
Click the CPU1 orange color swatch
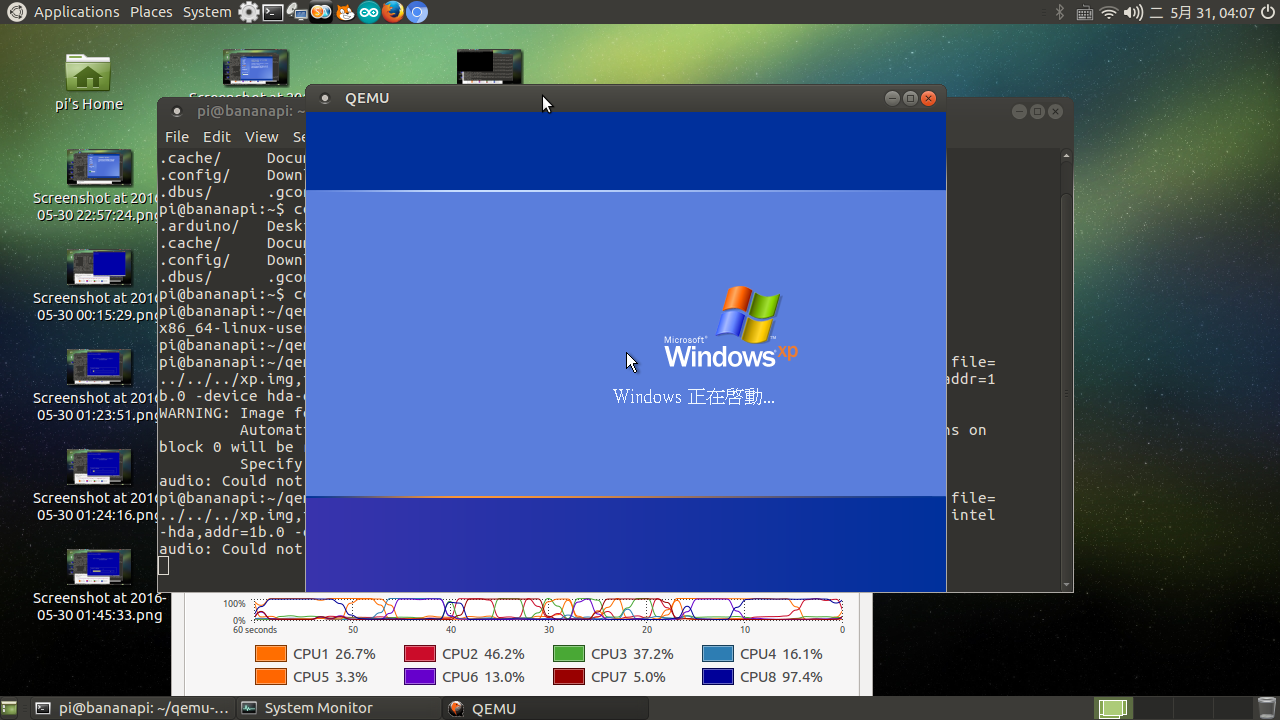pyautogui.click(x=271, y=654)
